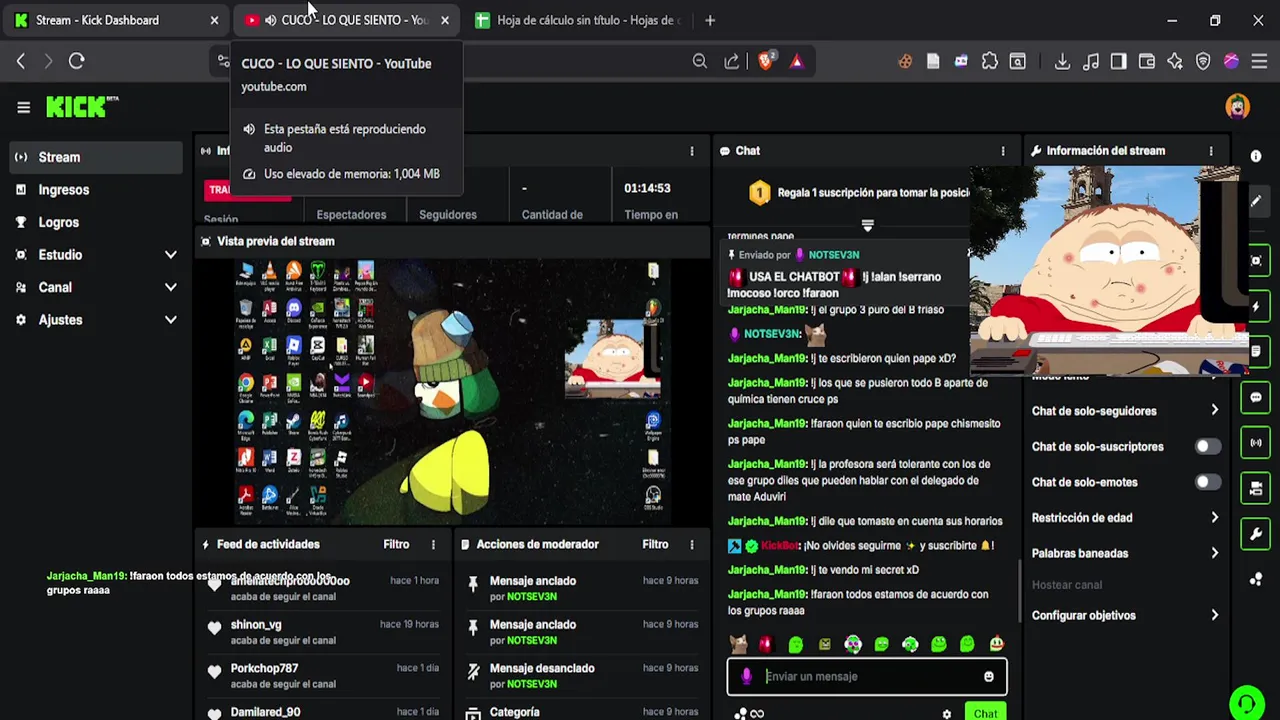Click the cat emote in quick emotes
This screenshot has height=720, width=1280.
738,645
